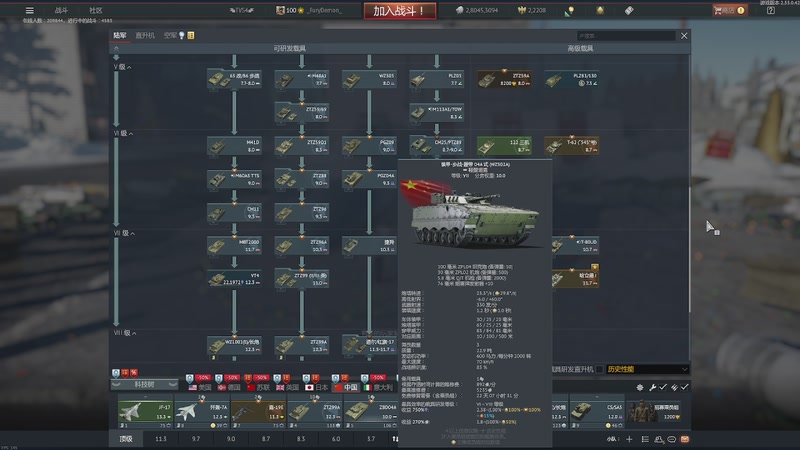800x450 pixels.
Task: Select the 美国 nation tab
Action: [200, 387]
